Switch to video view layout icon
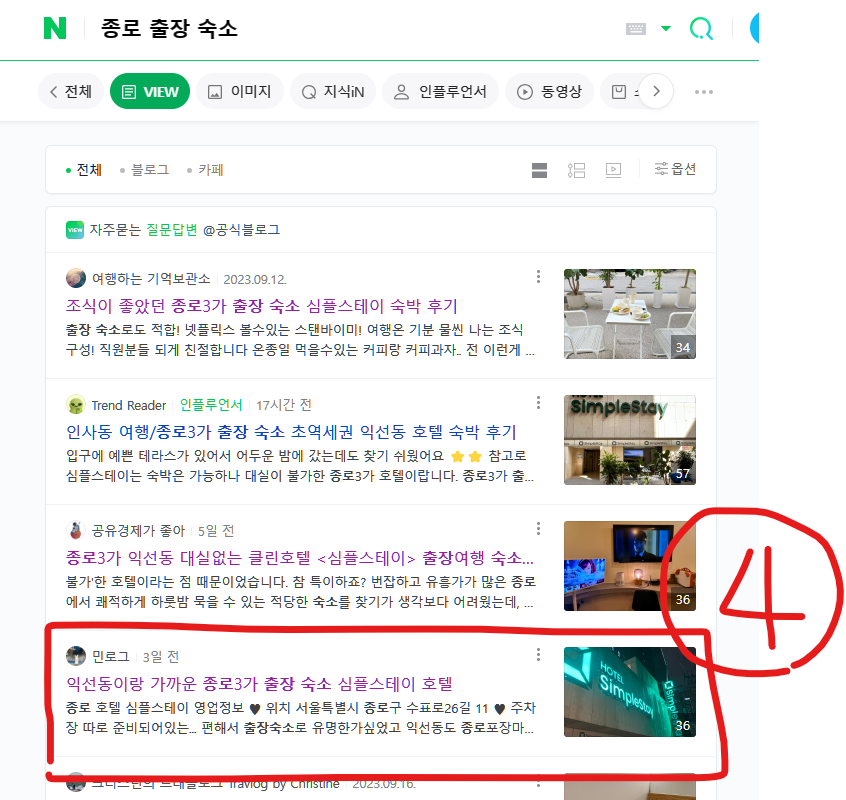 pyautogui.click(x=613, y=170)
